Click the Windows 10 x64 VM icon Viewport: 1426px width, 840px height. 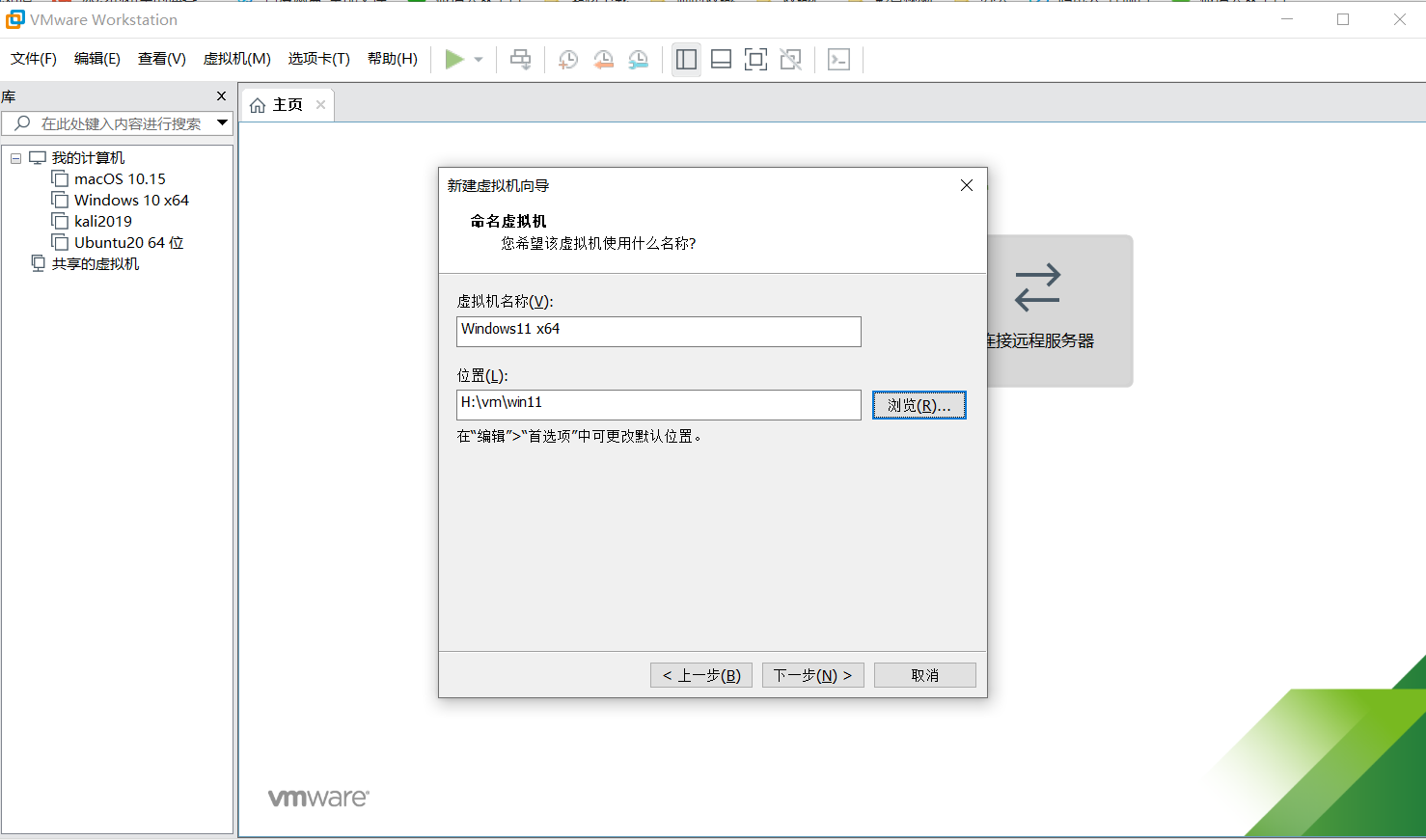tap(60, 201)
